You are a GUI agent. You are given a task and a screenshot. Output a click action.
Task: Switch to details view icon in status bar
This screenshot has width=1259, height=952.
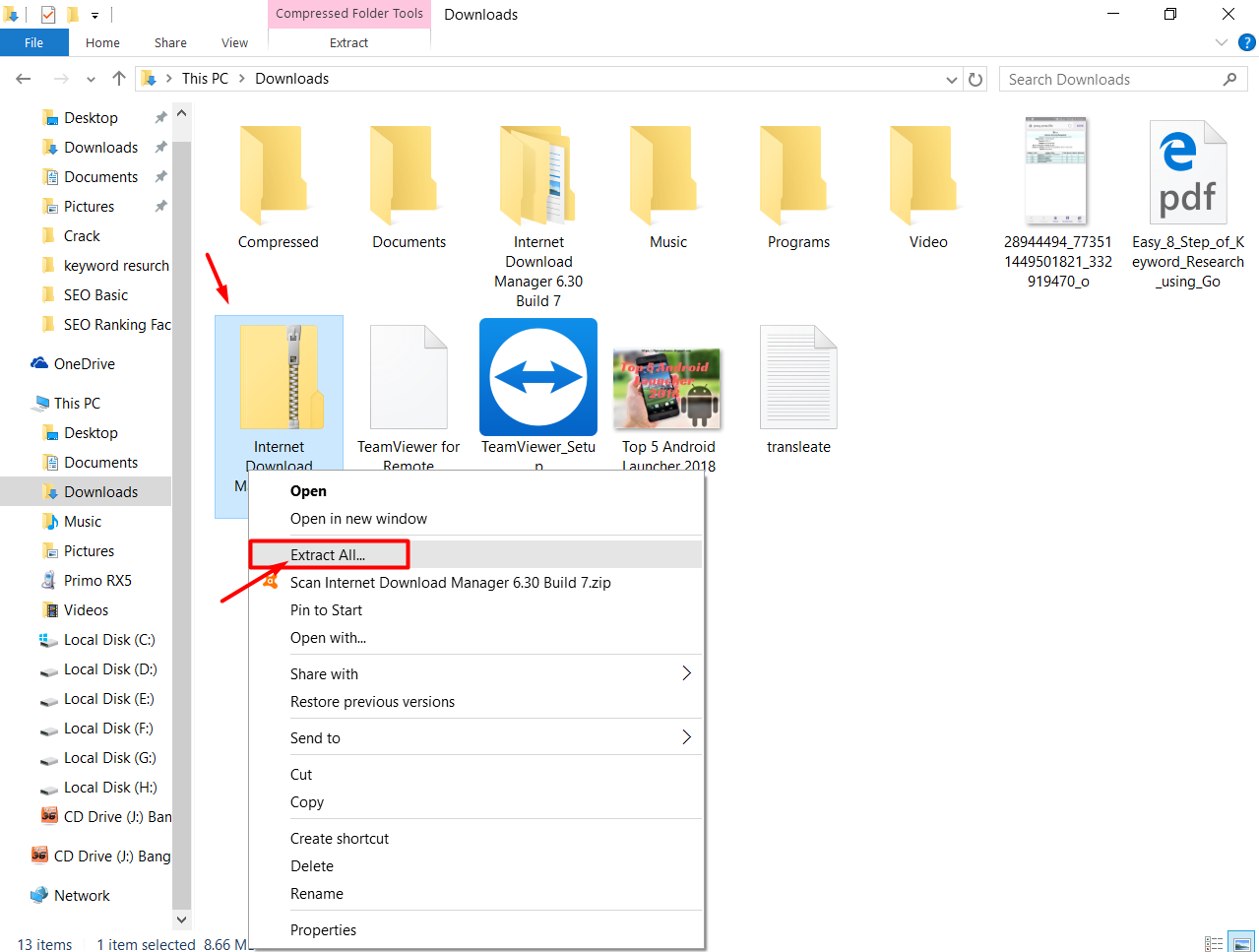(x=1214, y=943)
